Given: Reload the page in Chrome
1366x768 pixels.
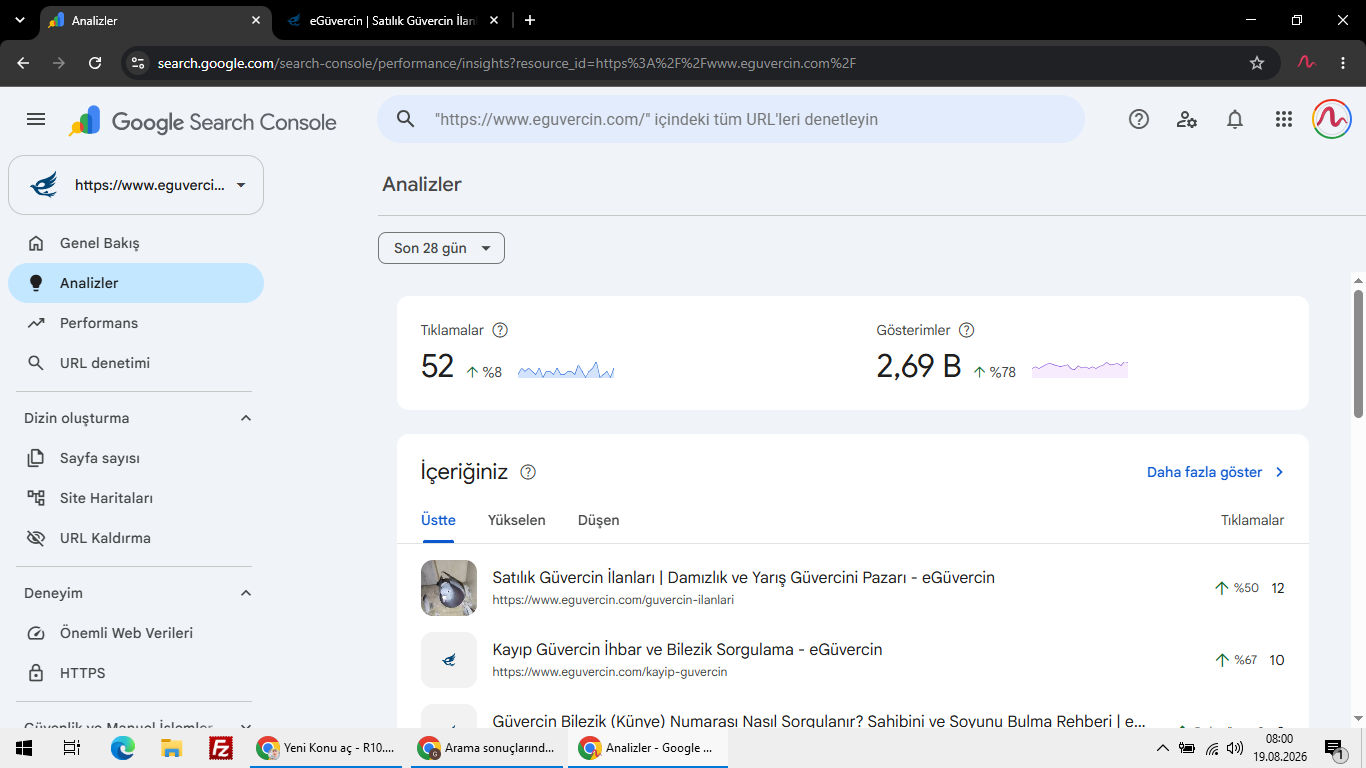Looking at the screenshot, I should 95,63.
